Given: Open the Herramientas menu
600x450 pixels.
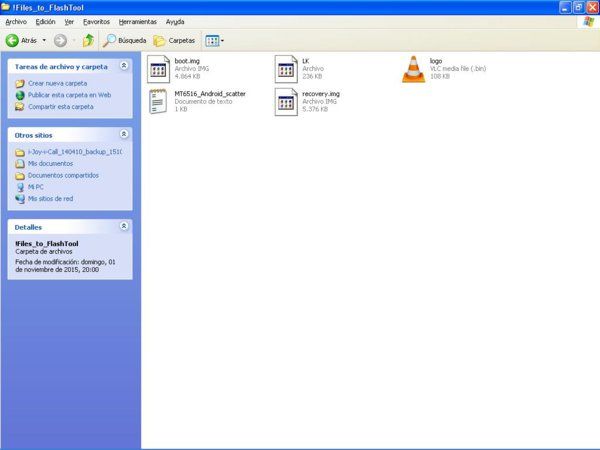Looking at the screenshot, I should pos(138,22).
